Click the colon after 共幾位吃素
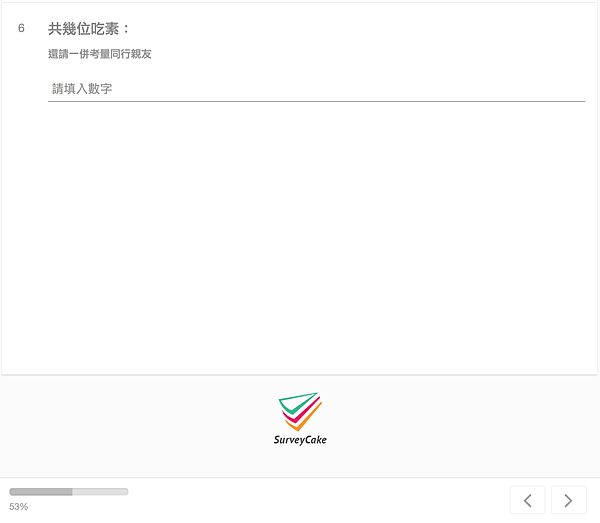 coord(126,29)
